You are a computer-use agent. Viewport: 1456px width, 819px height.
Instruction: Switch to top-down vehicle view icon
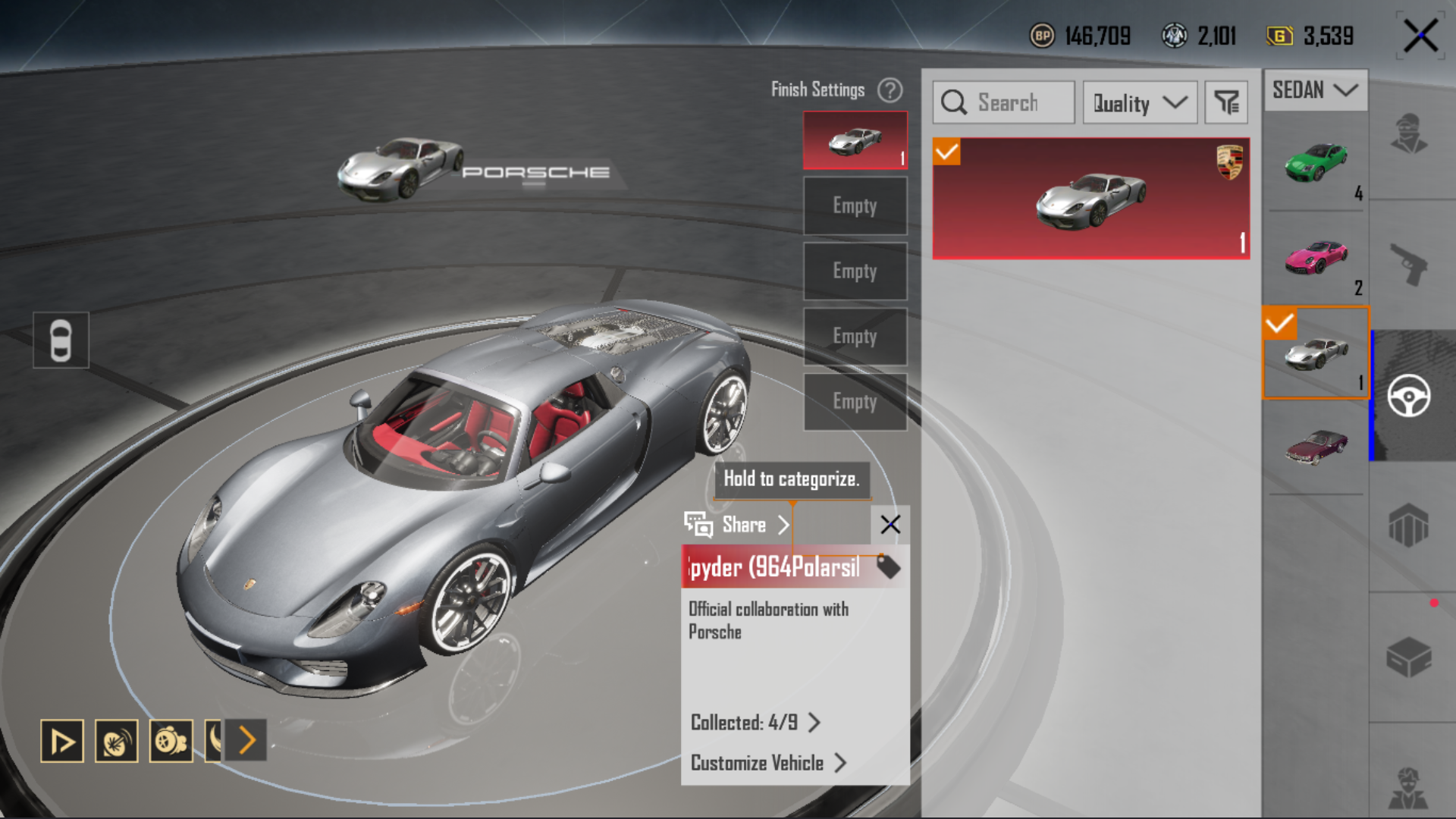pos(61,340)
